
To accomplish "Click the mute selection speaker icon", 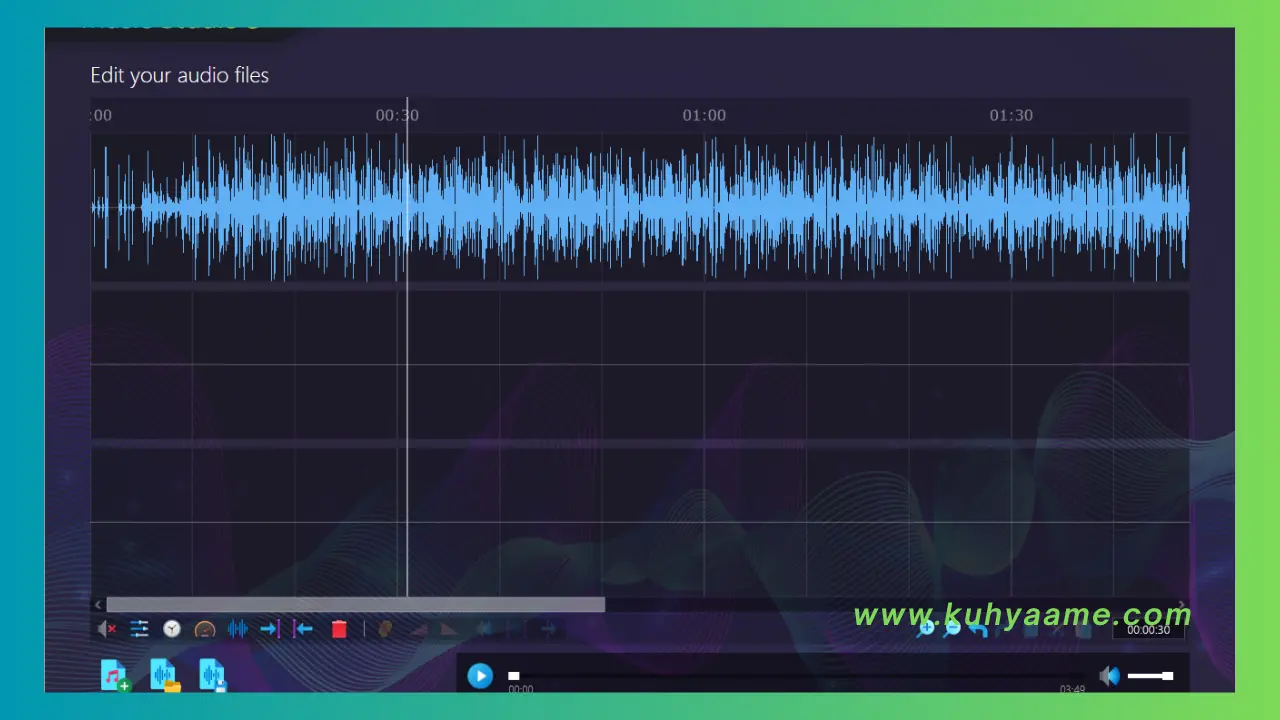I will tap(106, 629).
